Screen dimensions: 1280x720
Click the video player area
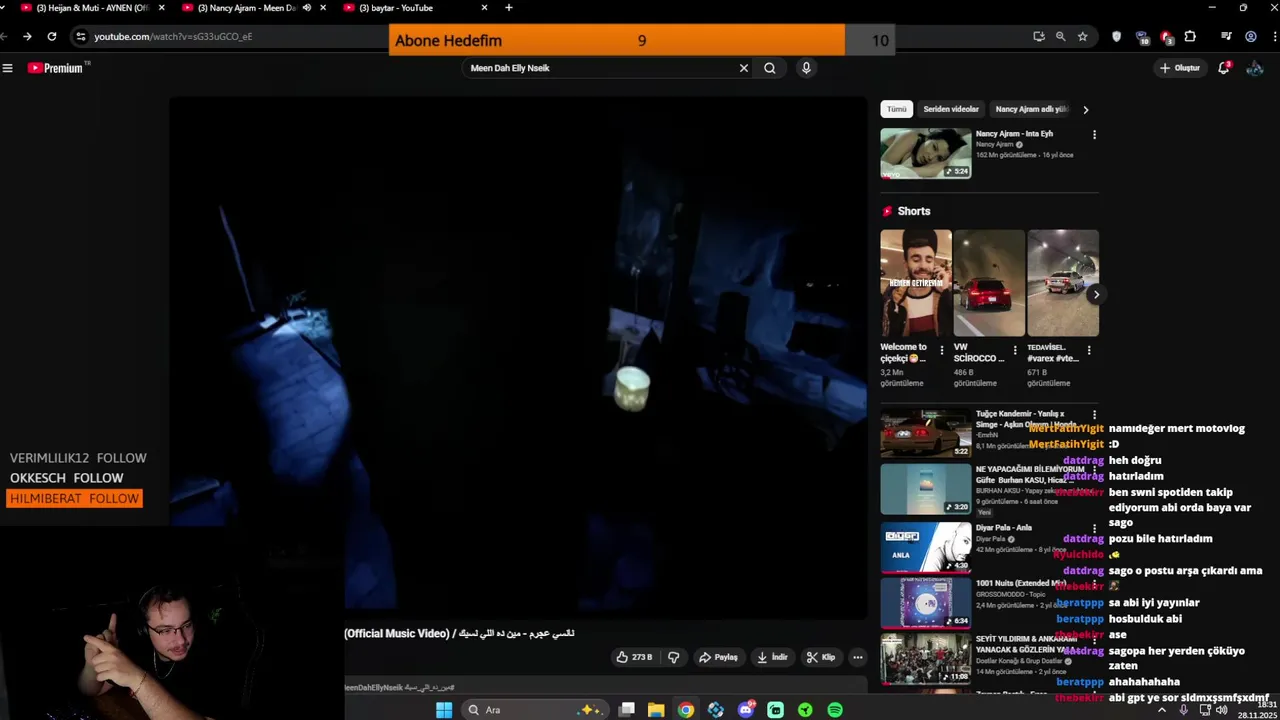pos(518,357)
